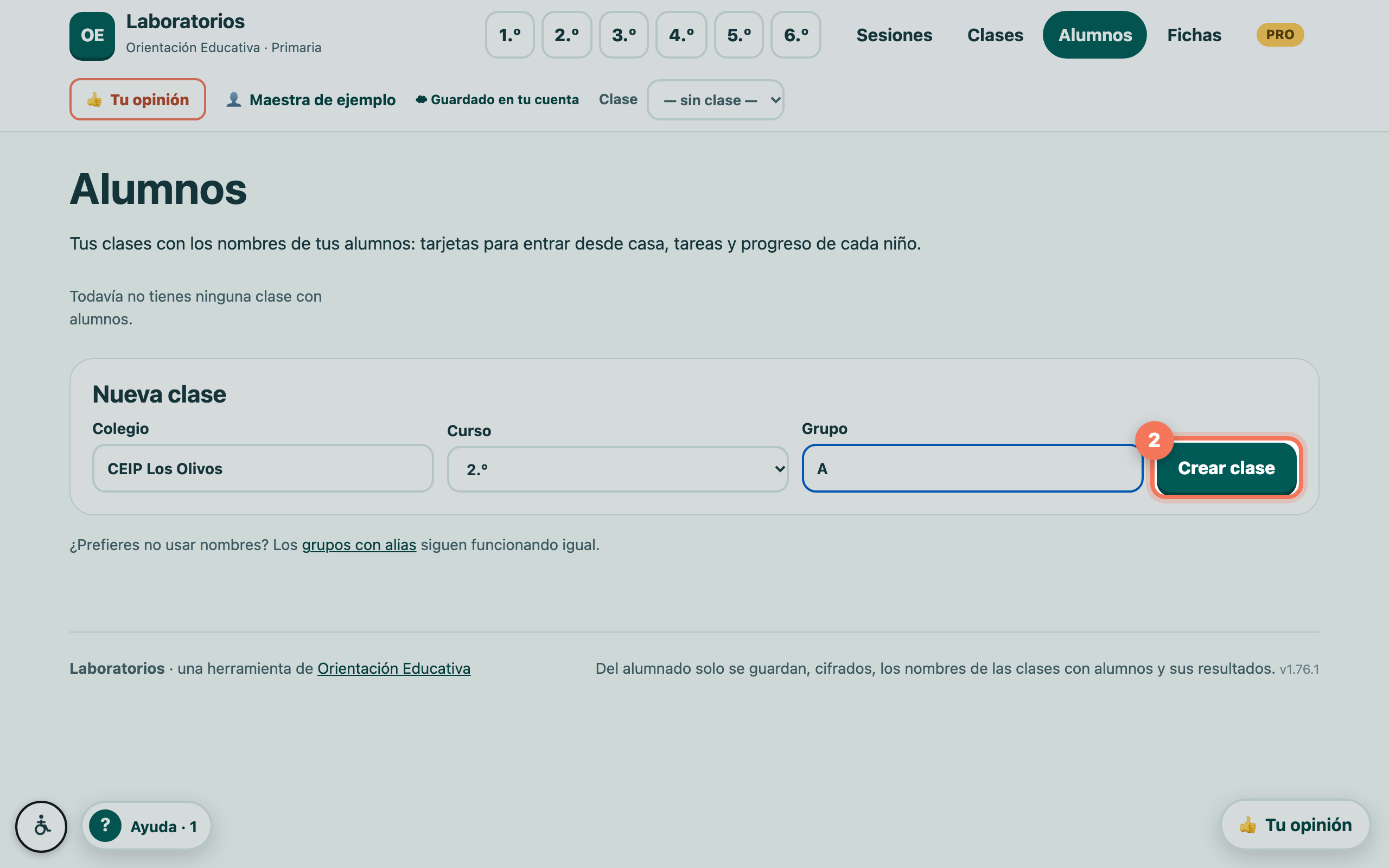Click the Crear clase button
The width and height of the screenshot is (1389, 868).
(1226, 468)
